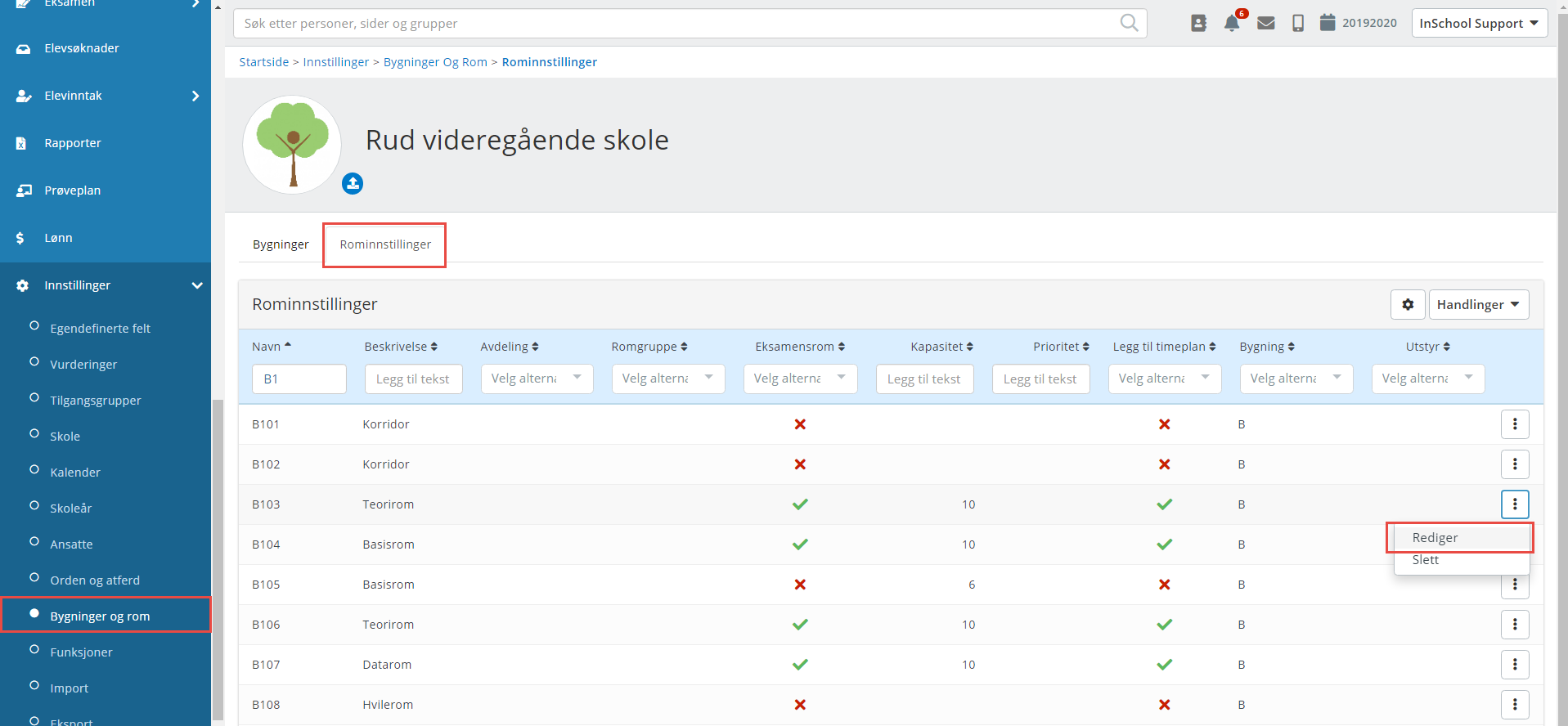Screen dimensions: 1568x726
Task: Open Tilgangsgrupper settings
Action: point(96,401)
